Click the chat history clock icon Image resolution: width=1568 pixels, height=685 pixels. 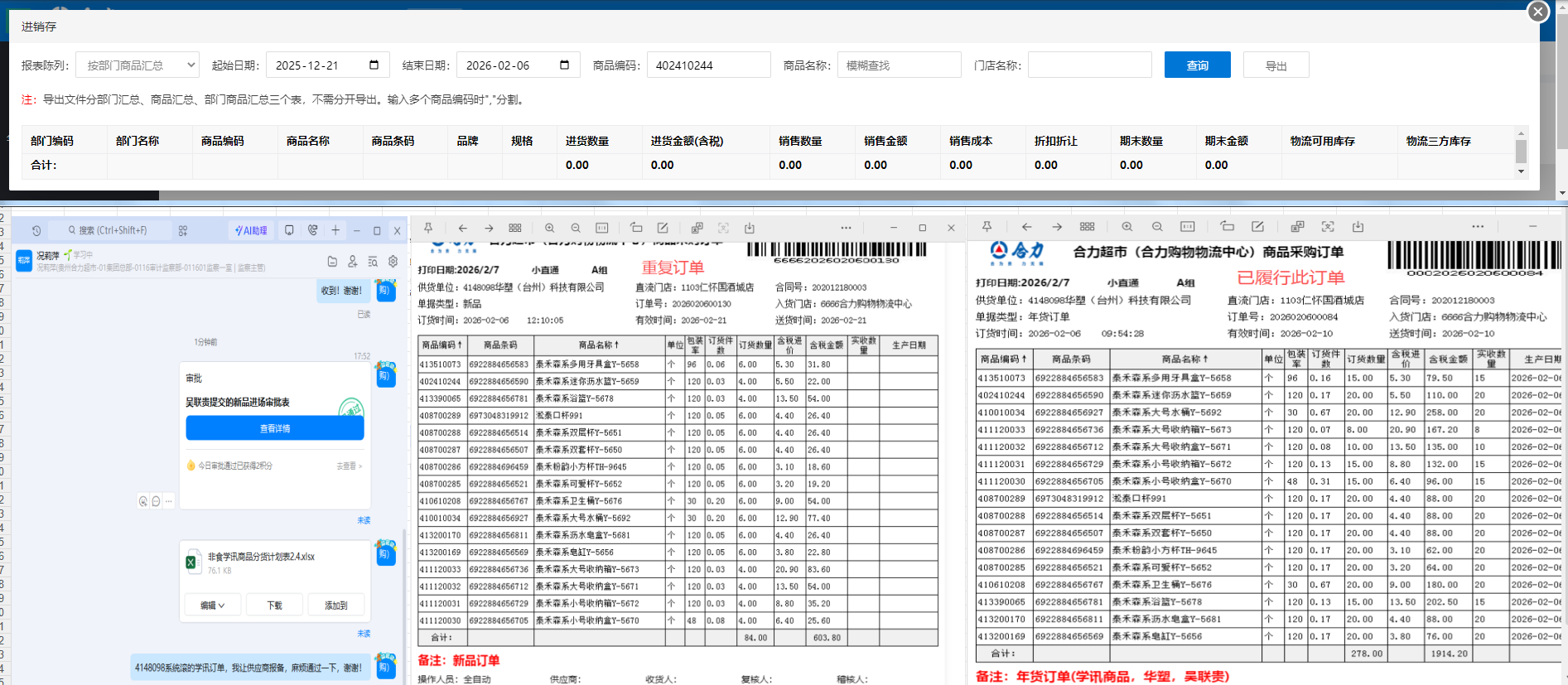point(36,230)
